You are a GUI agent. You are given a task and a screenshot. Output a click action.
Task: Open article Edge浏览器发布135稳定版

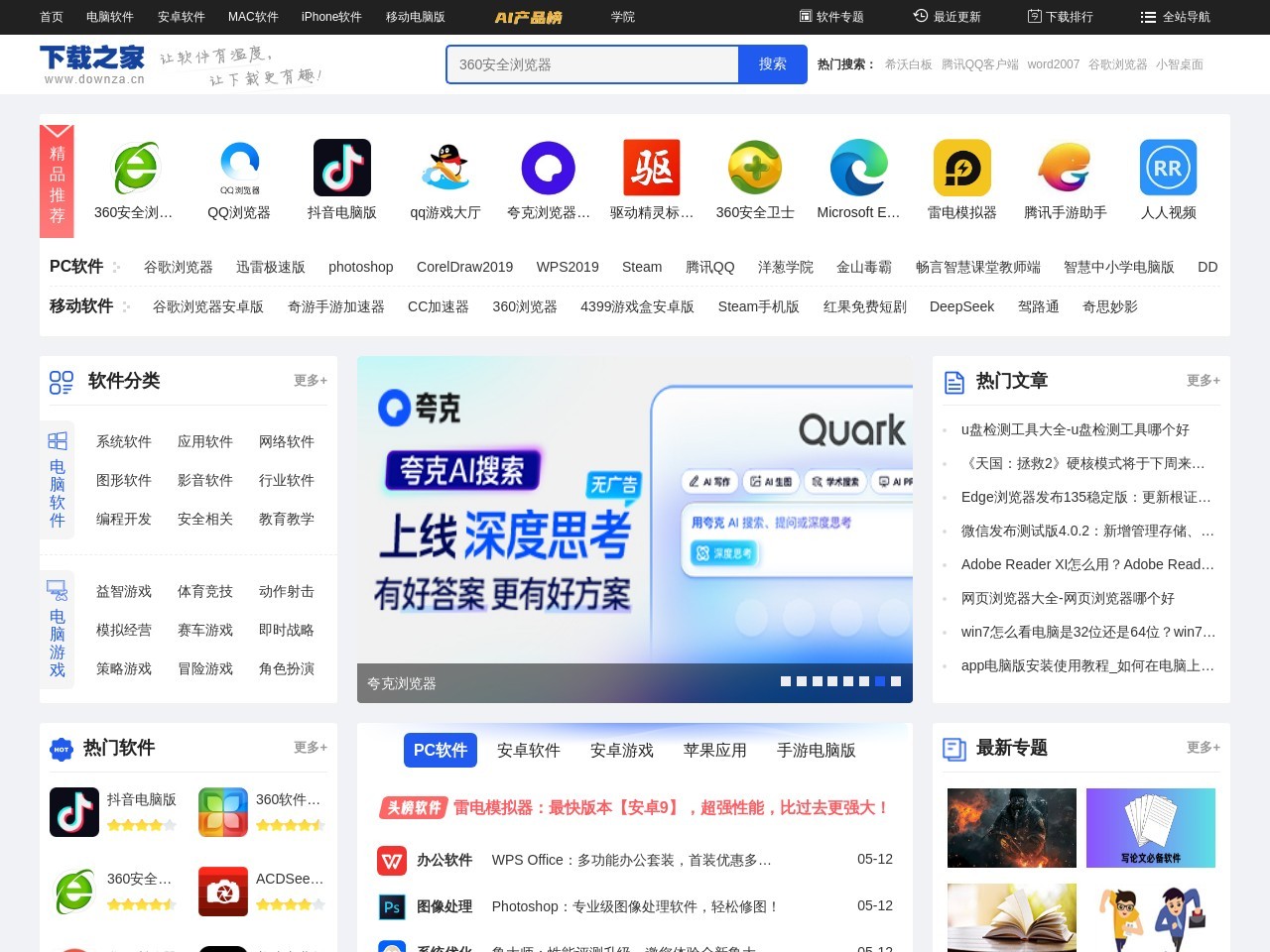pos(1086,497)
